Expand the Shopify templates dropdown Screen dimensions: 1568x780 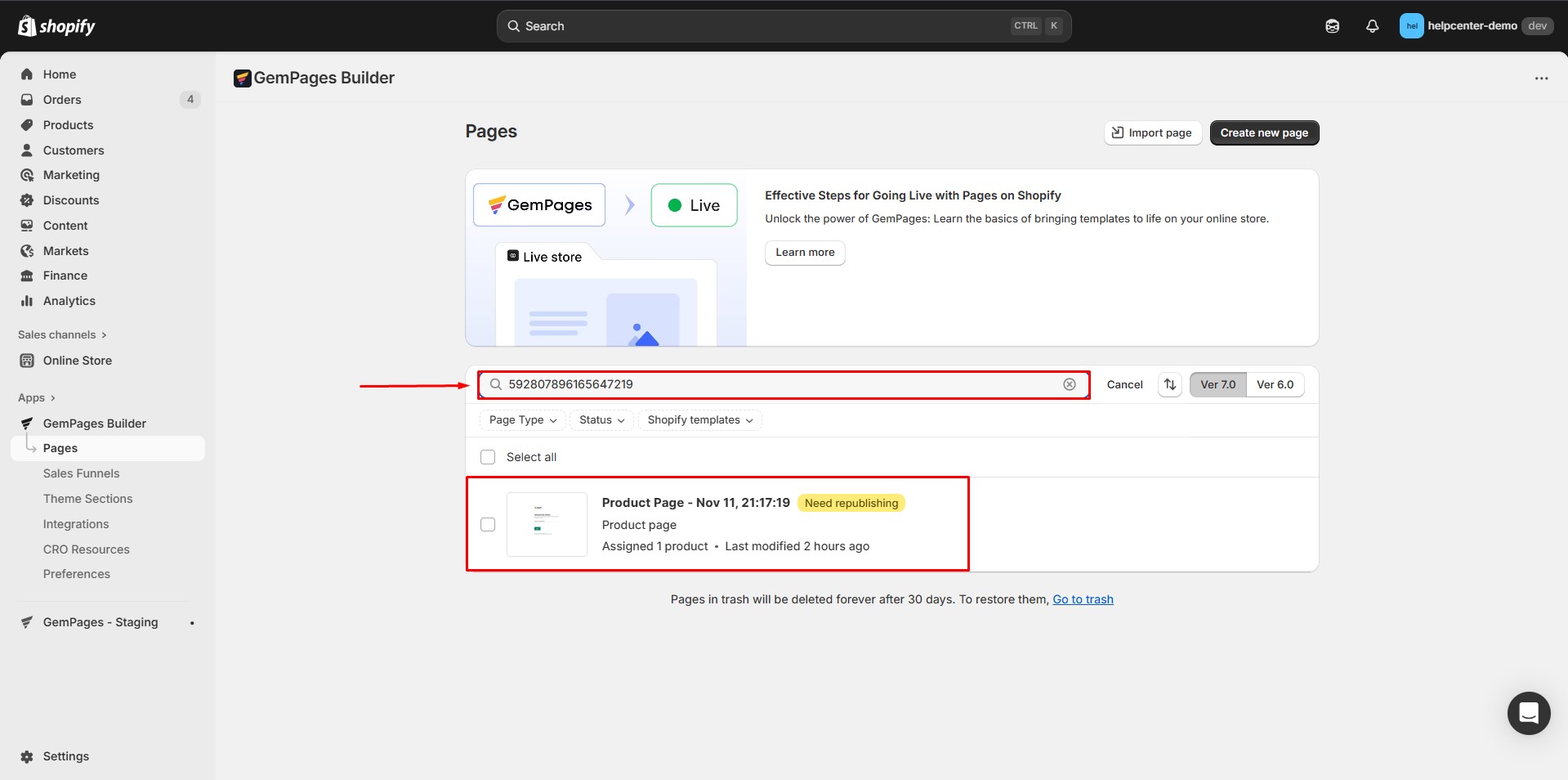click(x=699, y=419)
